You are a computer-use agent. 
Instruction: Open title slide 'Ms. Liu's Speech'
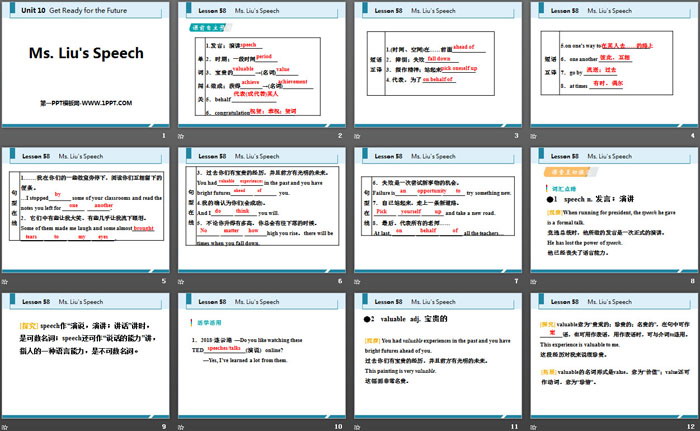[86, 65]
